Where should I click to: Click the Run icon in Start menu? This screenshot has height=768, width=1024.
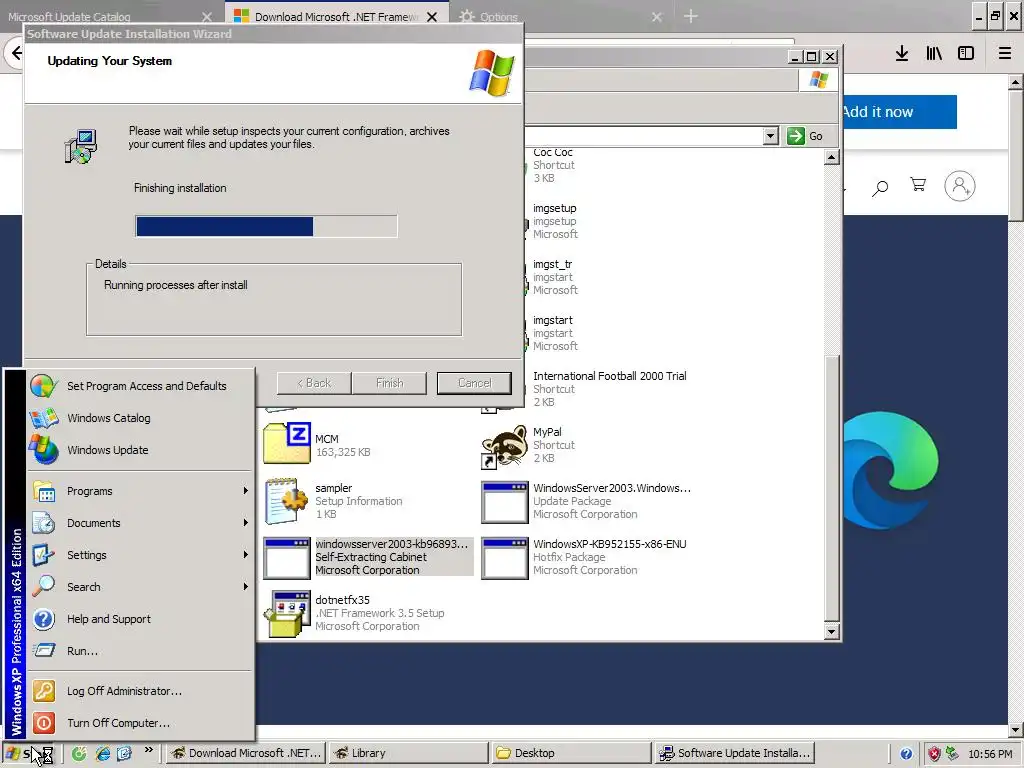44,650
